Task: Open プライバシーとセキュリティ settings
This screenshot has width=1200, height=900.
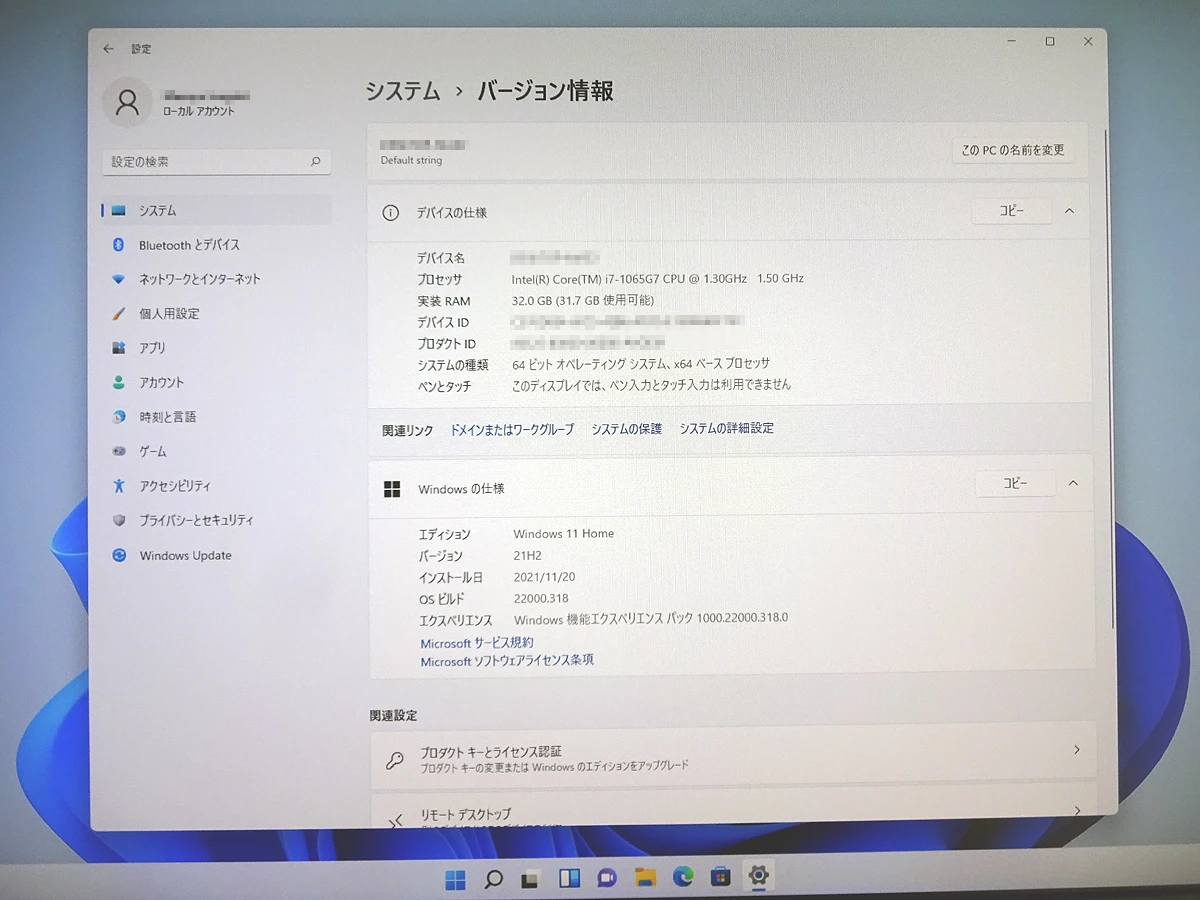Action: click(x=217, y=520)
